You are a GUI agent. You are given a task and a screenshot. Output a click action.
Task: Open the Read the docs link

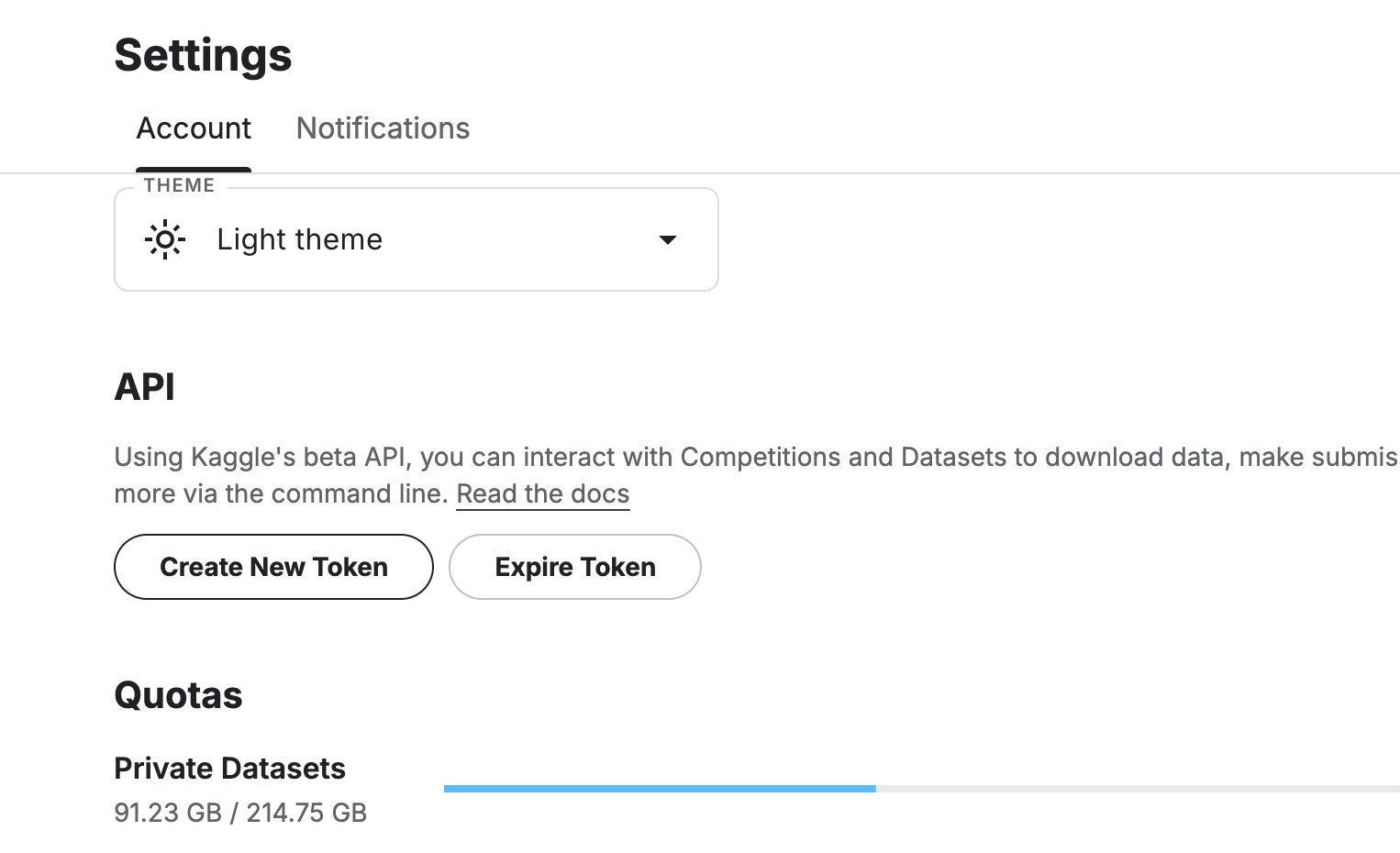pyautogui.click(x=542, y=493)
